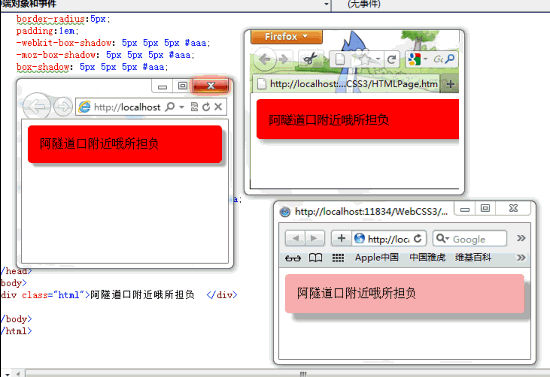Open the orange Firefox menu button
550x377 pixels.
[x=286, y=36]
